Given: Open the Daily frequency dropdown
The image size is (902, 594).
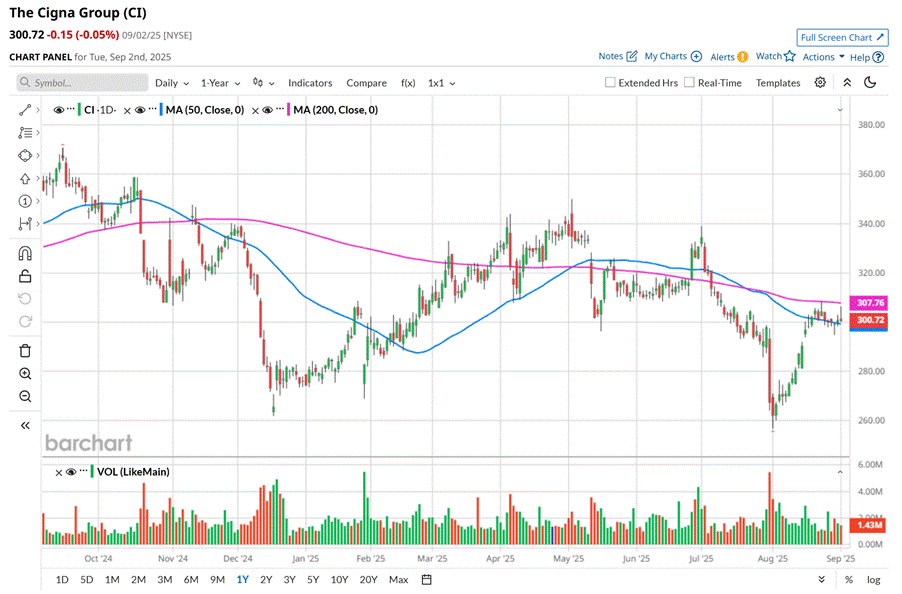Looking at the screenshot, I should click(x=172, y=83).
